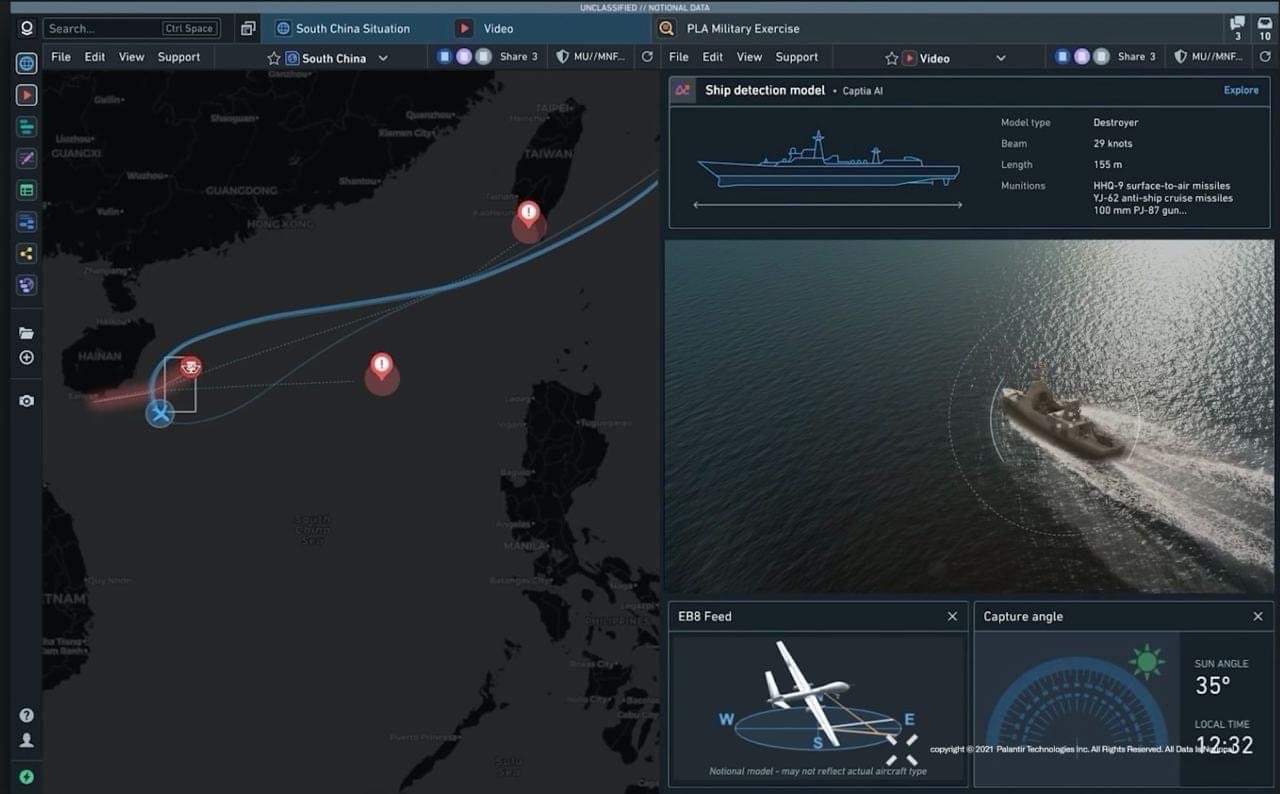Click the window layout icon next to search

coord(248,28)
